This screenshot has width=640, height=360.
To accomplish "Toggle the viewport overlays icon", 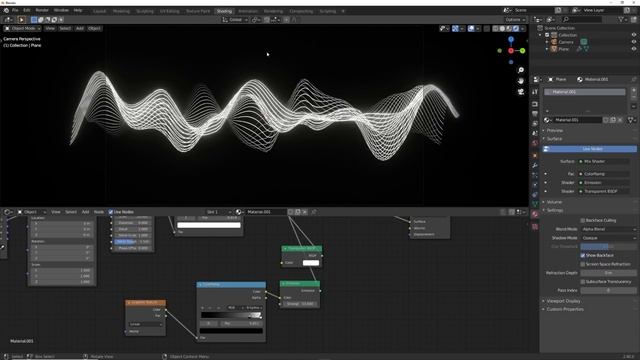I will 471,29.
